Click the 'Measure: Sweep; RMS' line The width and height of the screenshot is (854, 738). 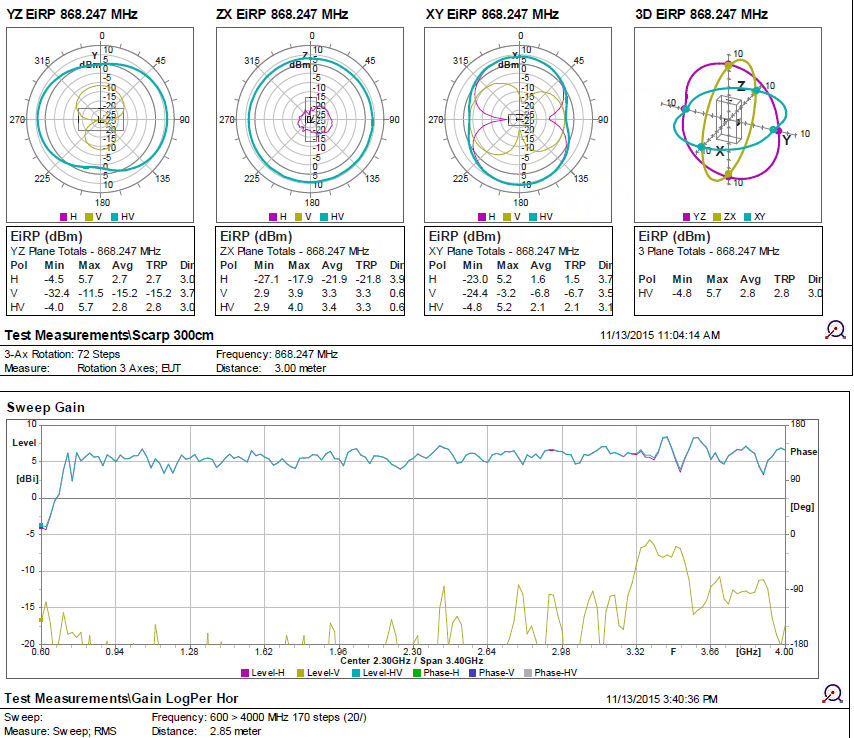tap(60, 731)
